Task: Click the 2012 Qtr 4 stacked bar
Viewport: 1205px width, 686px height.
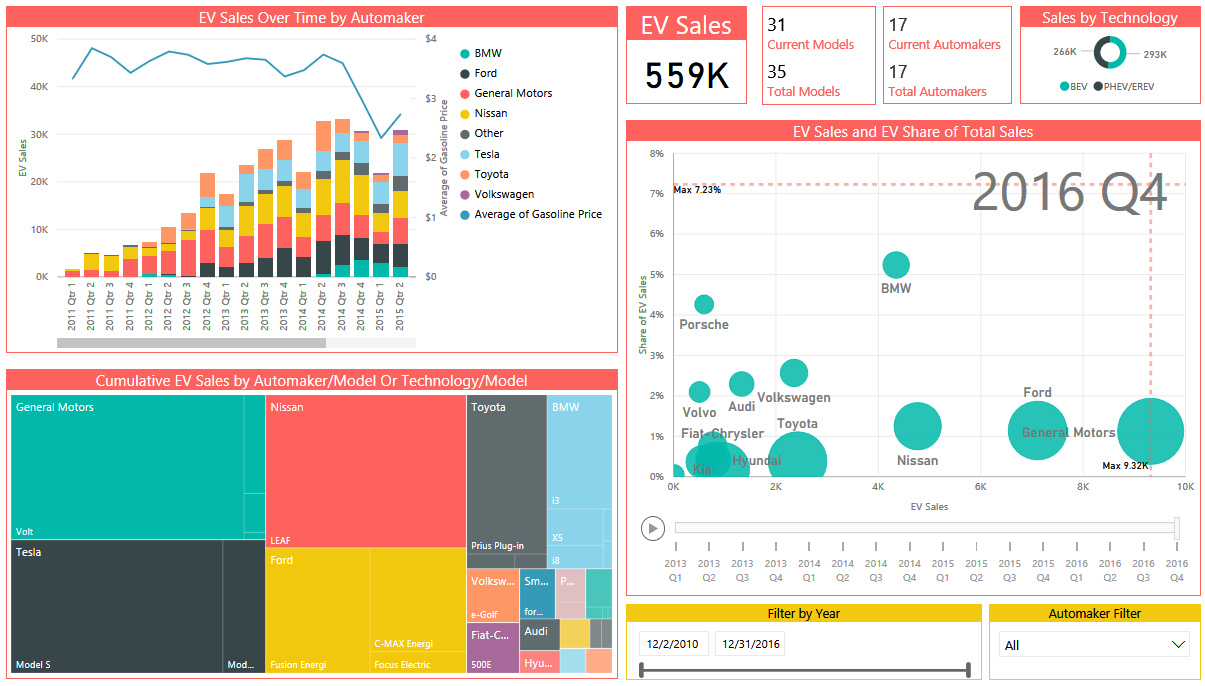Action: pos(207,225)
